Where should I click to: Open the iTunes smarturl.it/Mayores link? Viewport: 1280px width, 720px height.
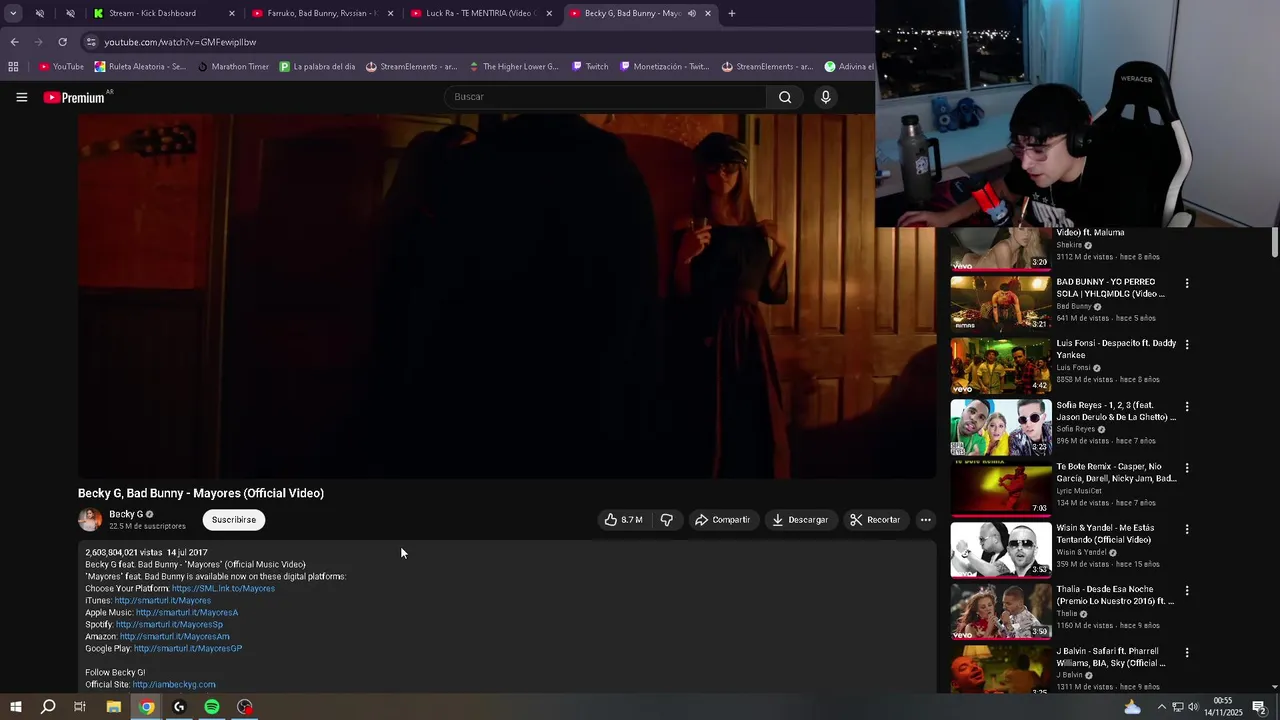click(x=162, y=601)
